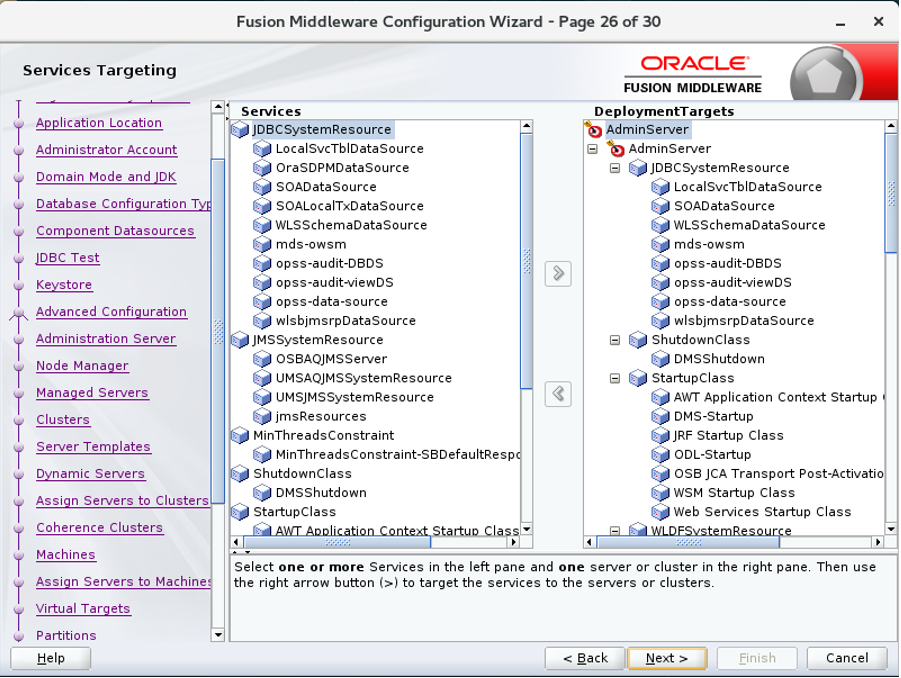The width and height of the screenshot is (901, 678).
Task: Collapse the nested AdminServer node in DeploymentTargets
Action: (592, 149)
